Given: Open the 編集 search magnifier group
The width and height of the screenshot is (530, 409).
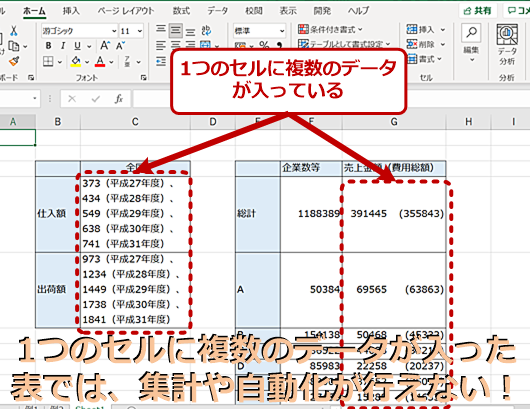Looking at the screenshot, I should (x=471, y=43).
